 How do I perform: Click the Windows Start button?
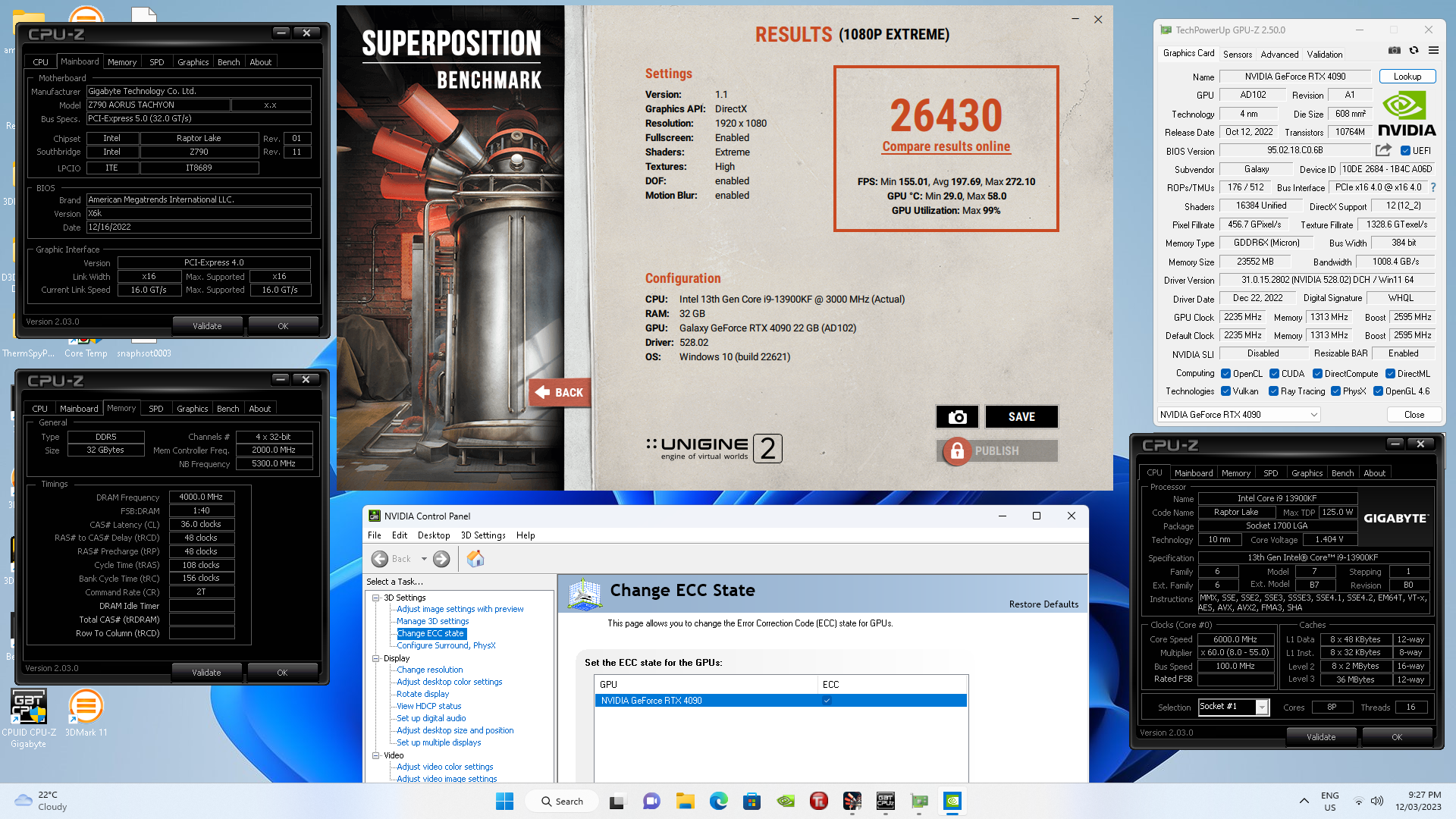click(504, 801)
